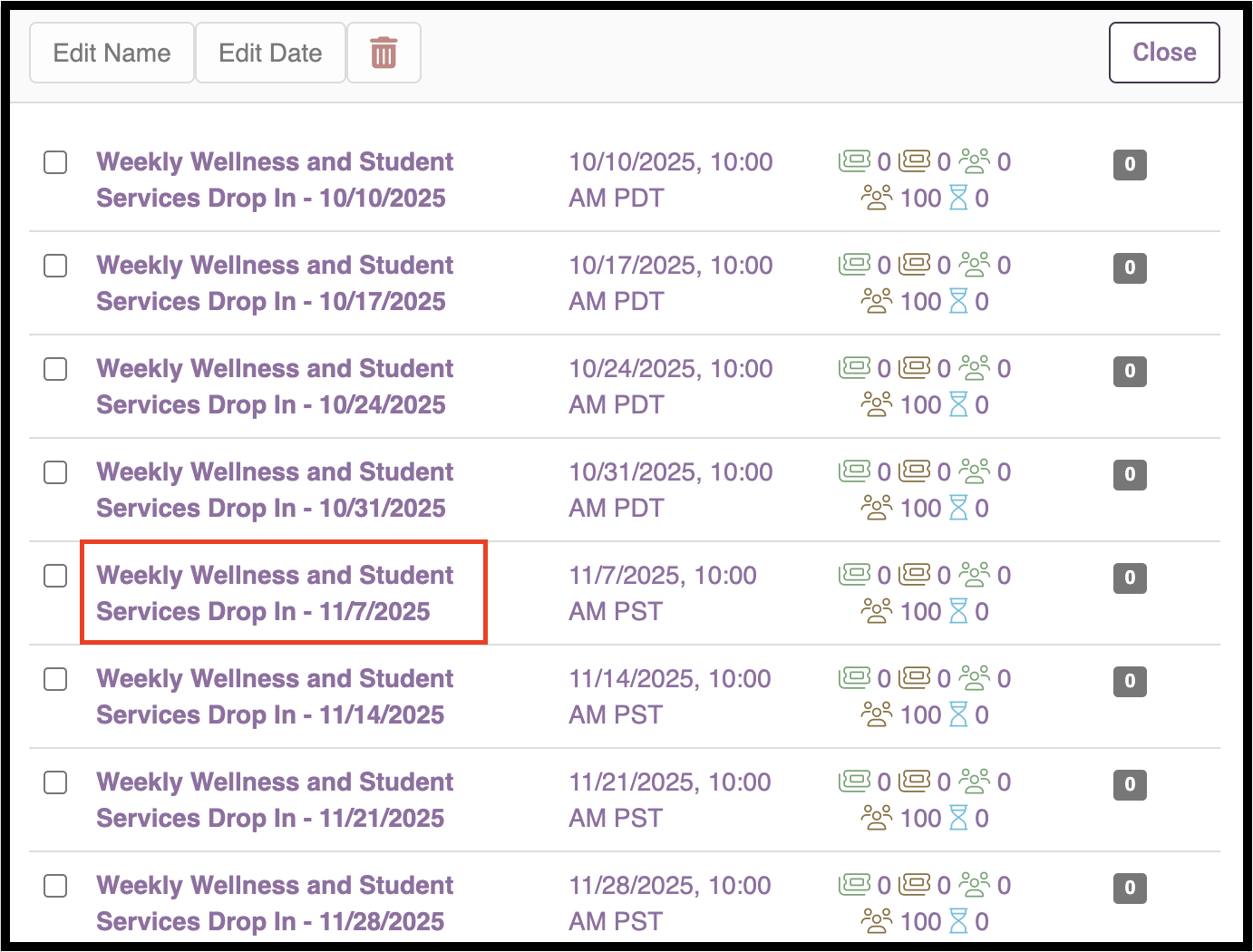This screenshot has width=1253, height=952.
Task: Click blue hourglass icon in 11/21/2025 row
Action: coord(958,818)
